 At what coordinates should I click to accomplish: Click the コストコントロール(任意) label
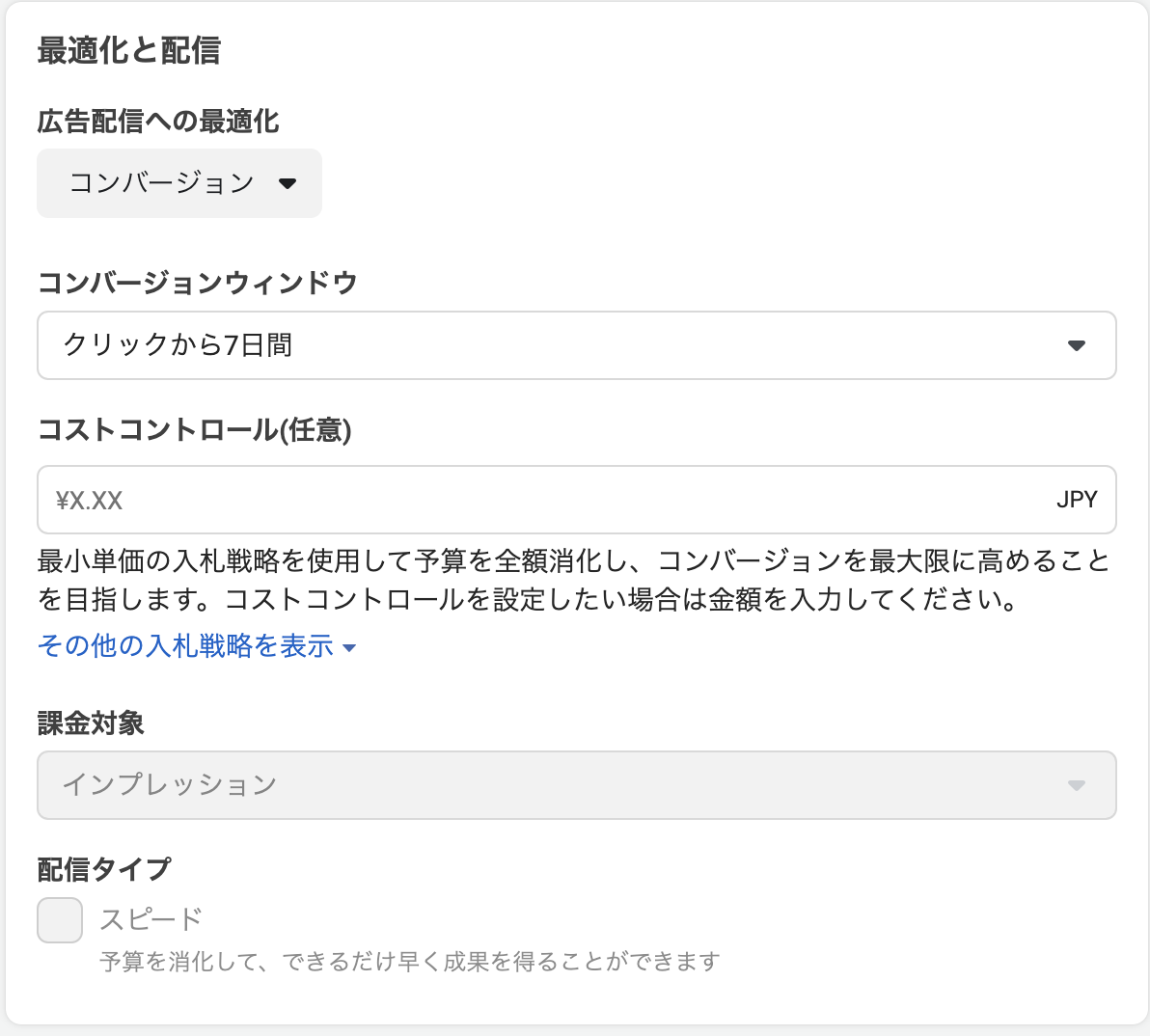[194, 430]
